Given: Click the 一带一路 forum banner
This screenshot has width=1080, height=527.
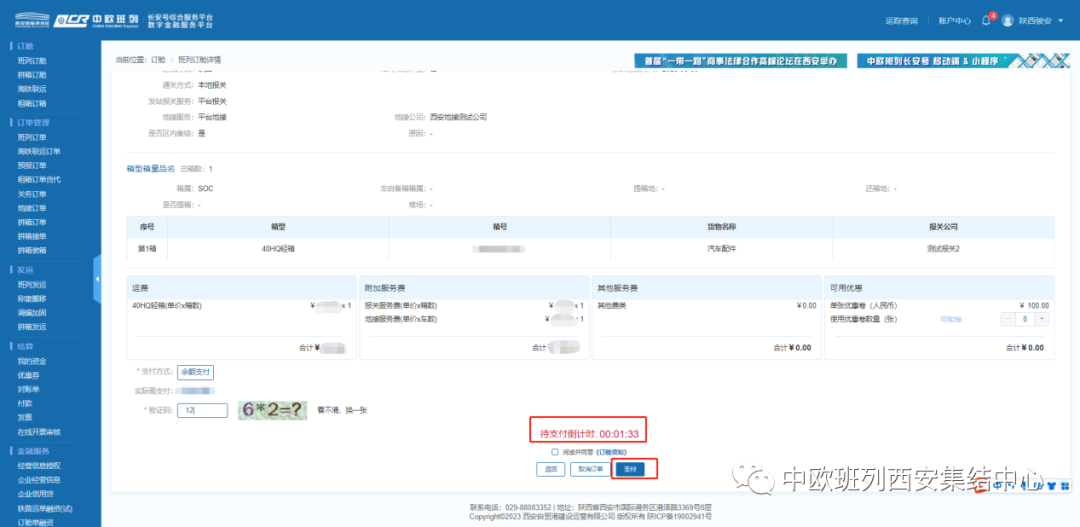Looking at the screenshot, I should (740, 61).
